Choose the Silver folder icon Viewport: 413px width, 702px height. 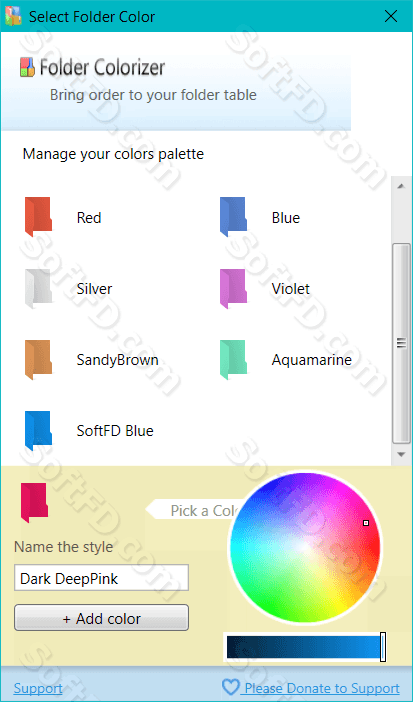pos(39,289)
